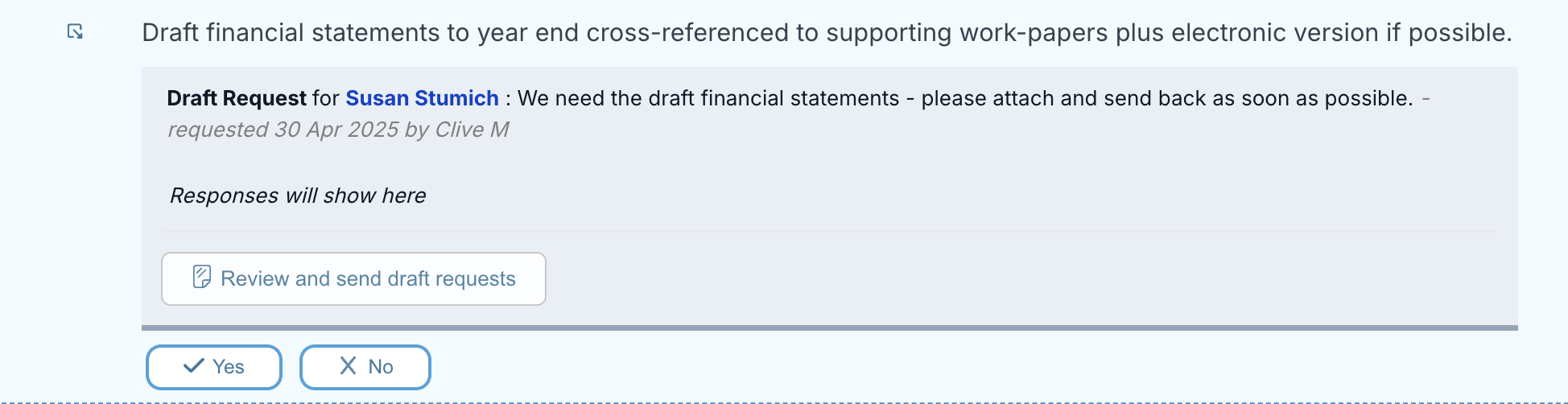Click the 'Responses will show here' placeholder
This screenshot has width=1568, height=404.
[298, 196]
